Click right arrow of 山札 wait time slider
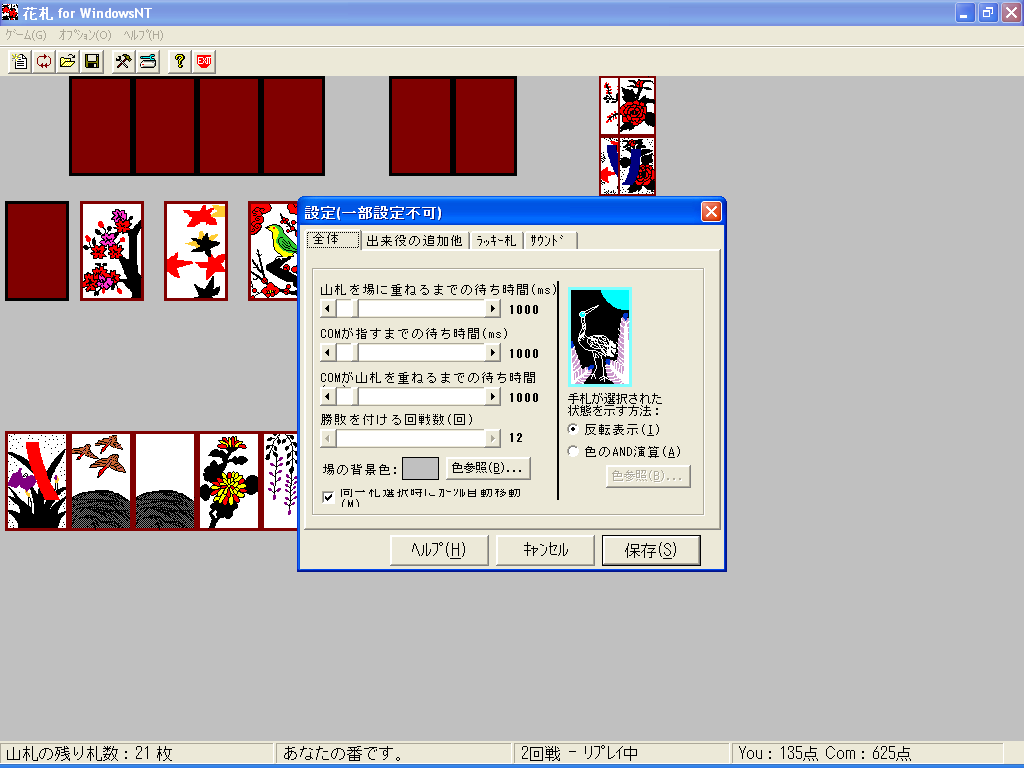1024x768 pixels. pos(493,309)
